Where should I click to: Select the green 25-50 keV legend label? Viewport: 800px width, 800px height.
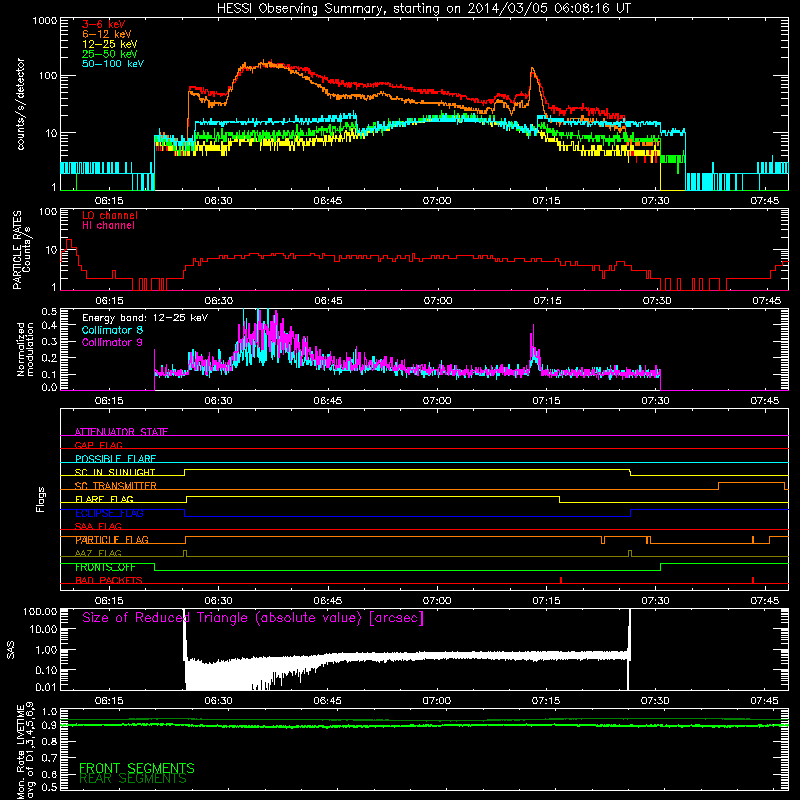tap(110, 54)
